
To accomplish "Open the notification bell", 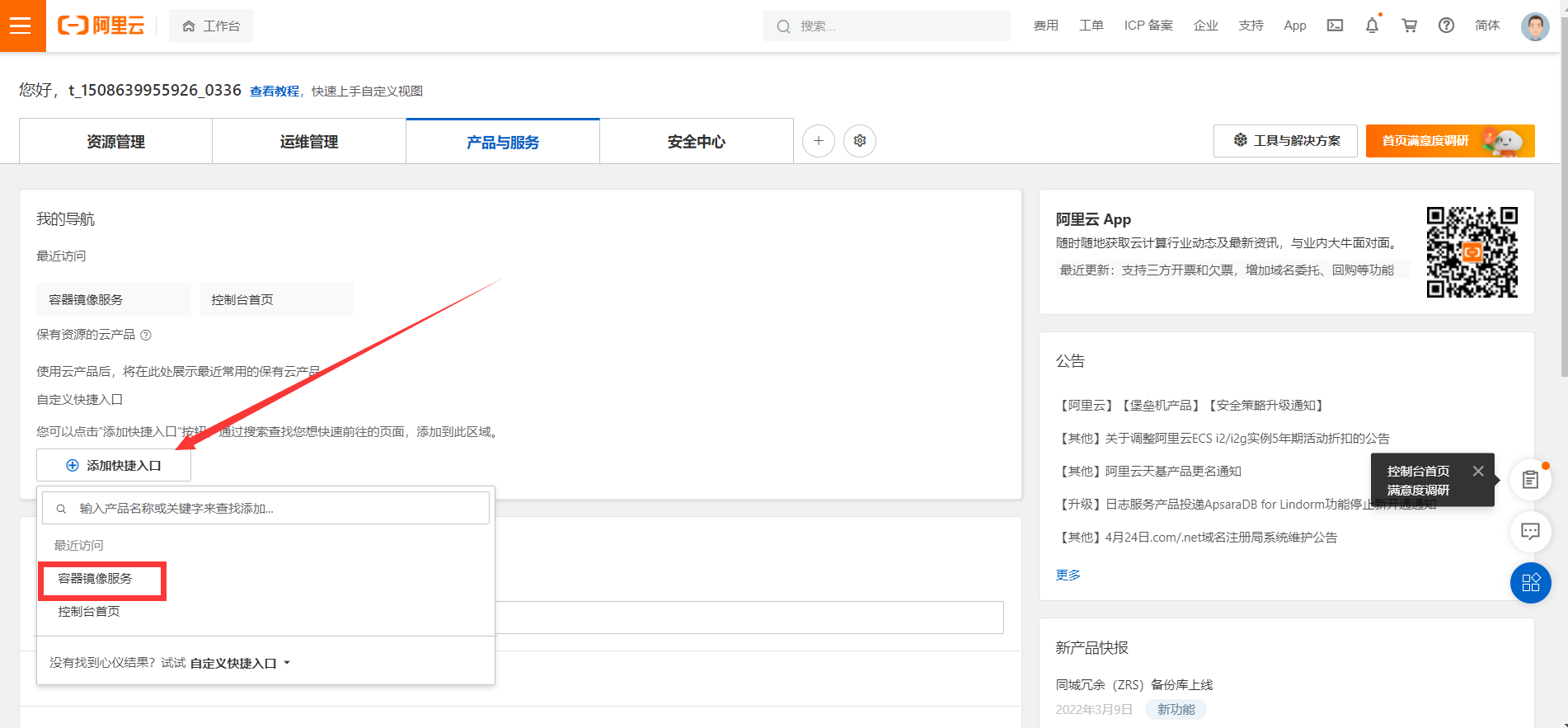I will click(x=1372, y=26).
